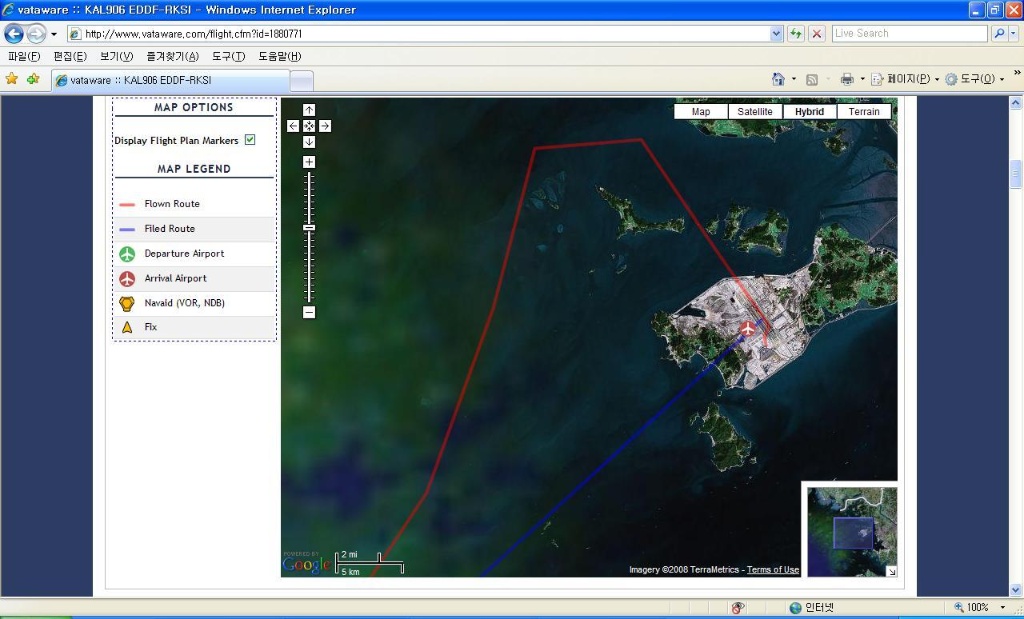Pan the map up with the arrow
The height and width of the screenshot is (619, 1024).
pyautogui.click(x=309, y=110)
